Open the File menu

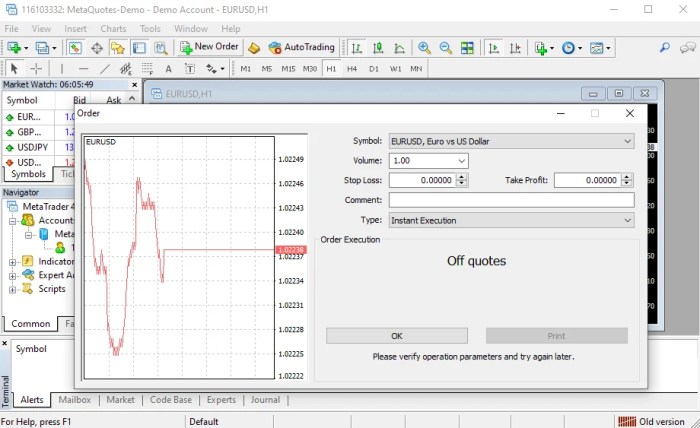(11, 29)
